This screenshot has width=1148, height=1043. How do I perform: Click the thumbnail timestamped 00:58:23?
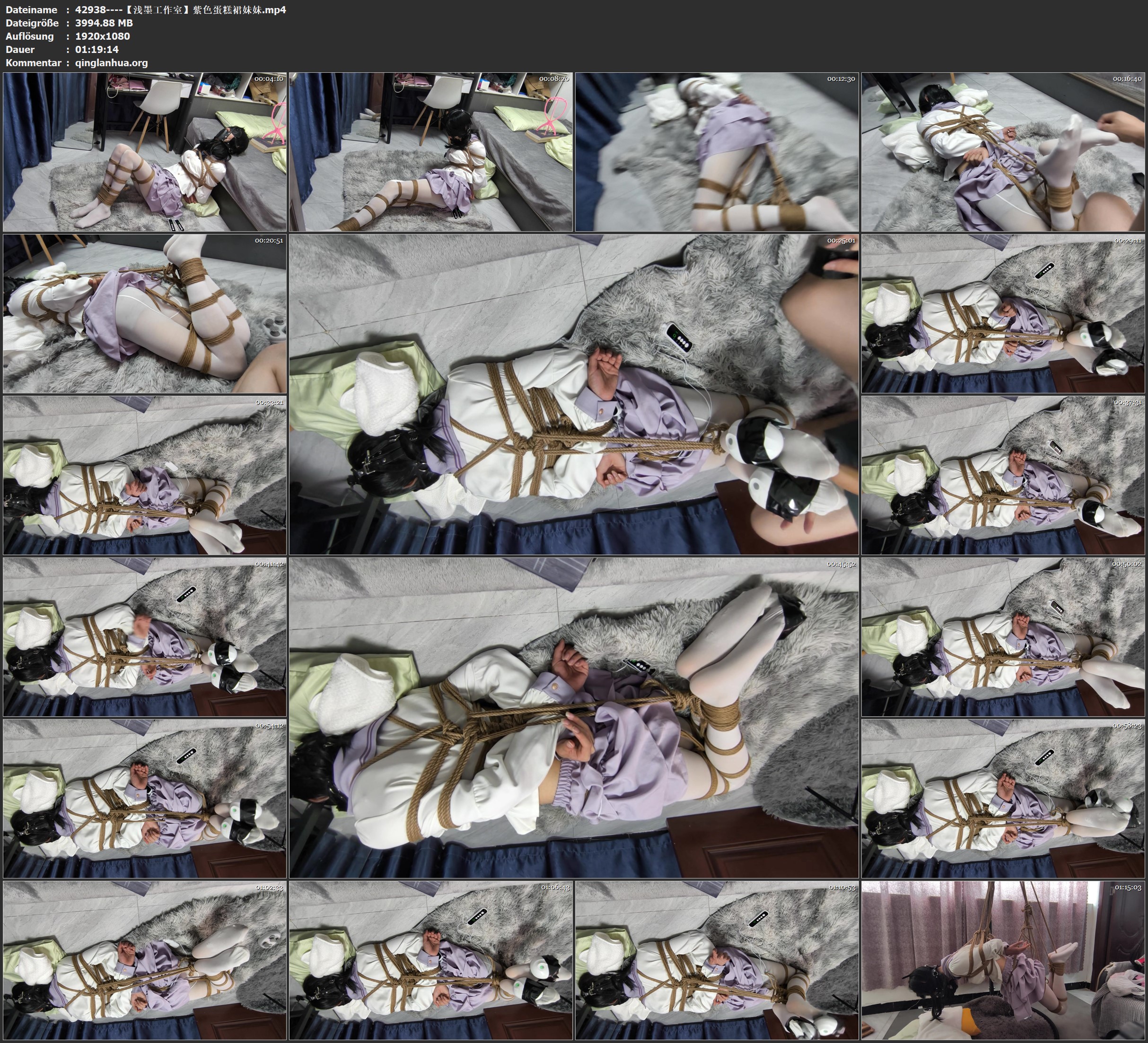point(1003,798)
